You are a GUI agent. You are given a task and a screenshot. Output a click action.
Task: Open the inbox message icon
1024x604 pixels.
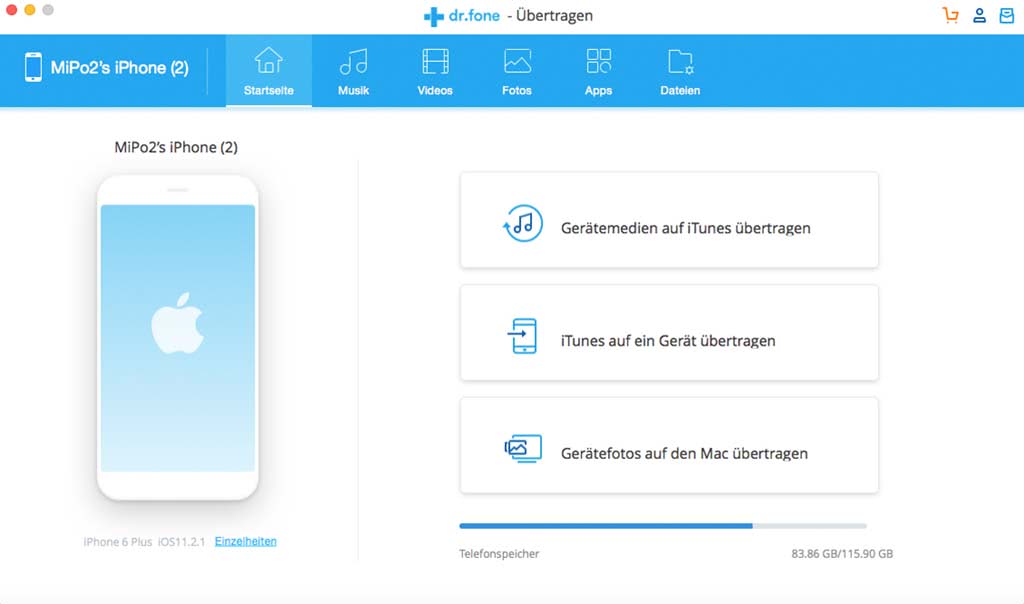[x=1007, y=14]
